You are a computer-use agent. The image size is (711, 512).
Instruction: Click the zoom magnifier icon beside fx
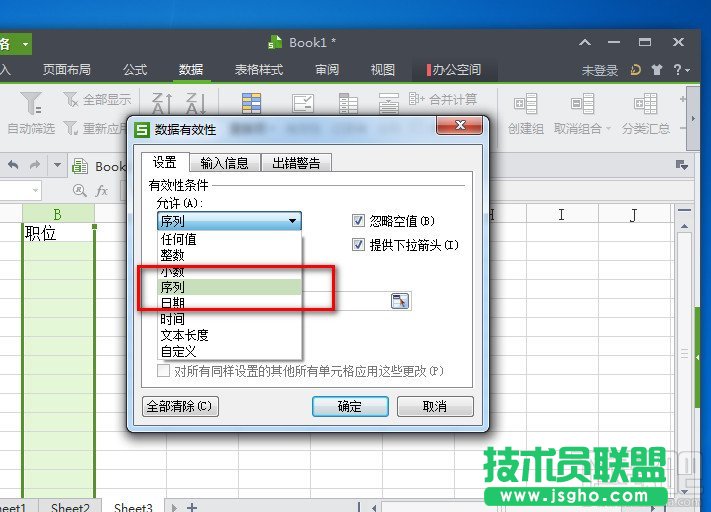coord(79,190)
